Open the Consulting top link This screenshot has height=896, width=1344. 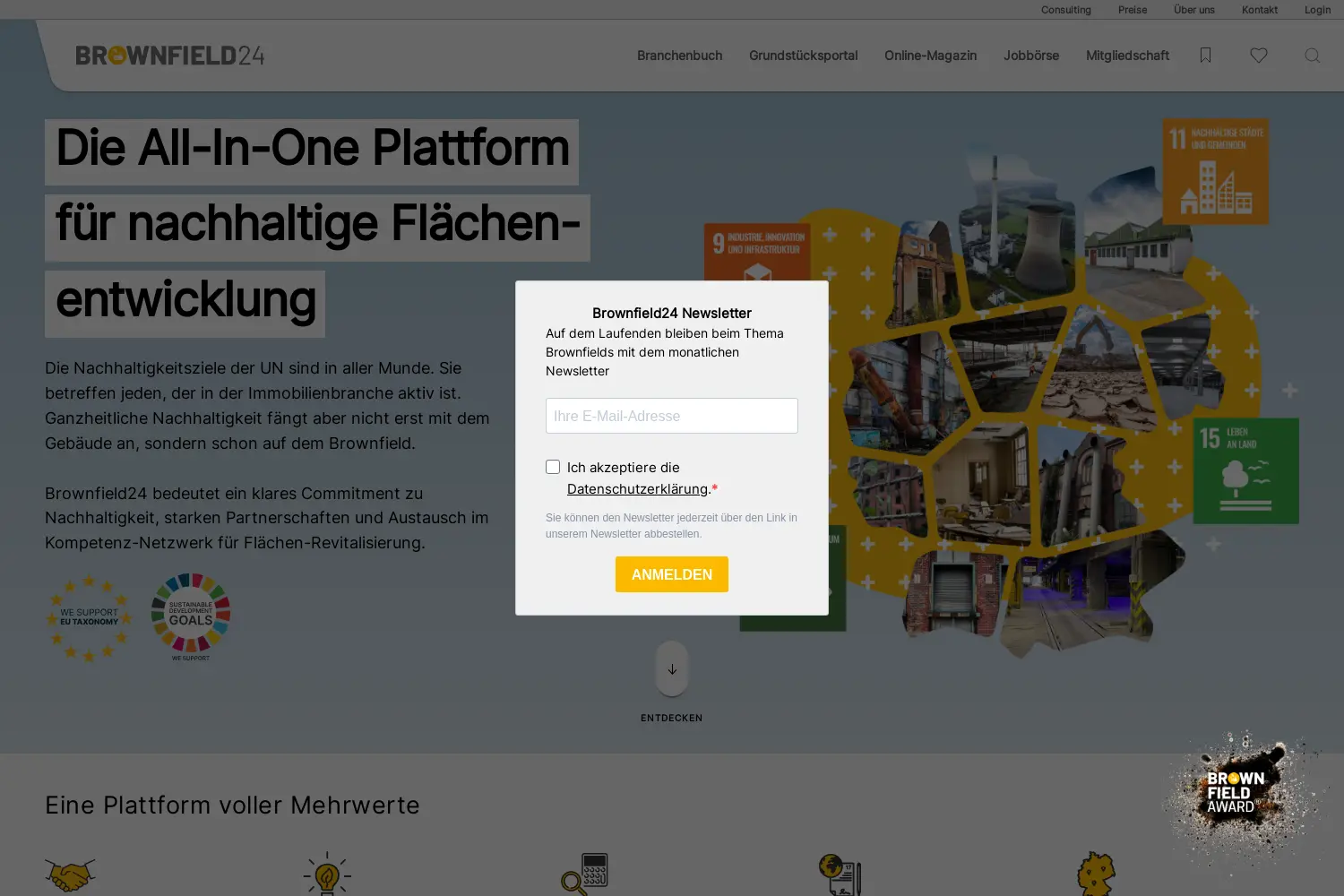click(1066, 10)
